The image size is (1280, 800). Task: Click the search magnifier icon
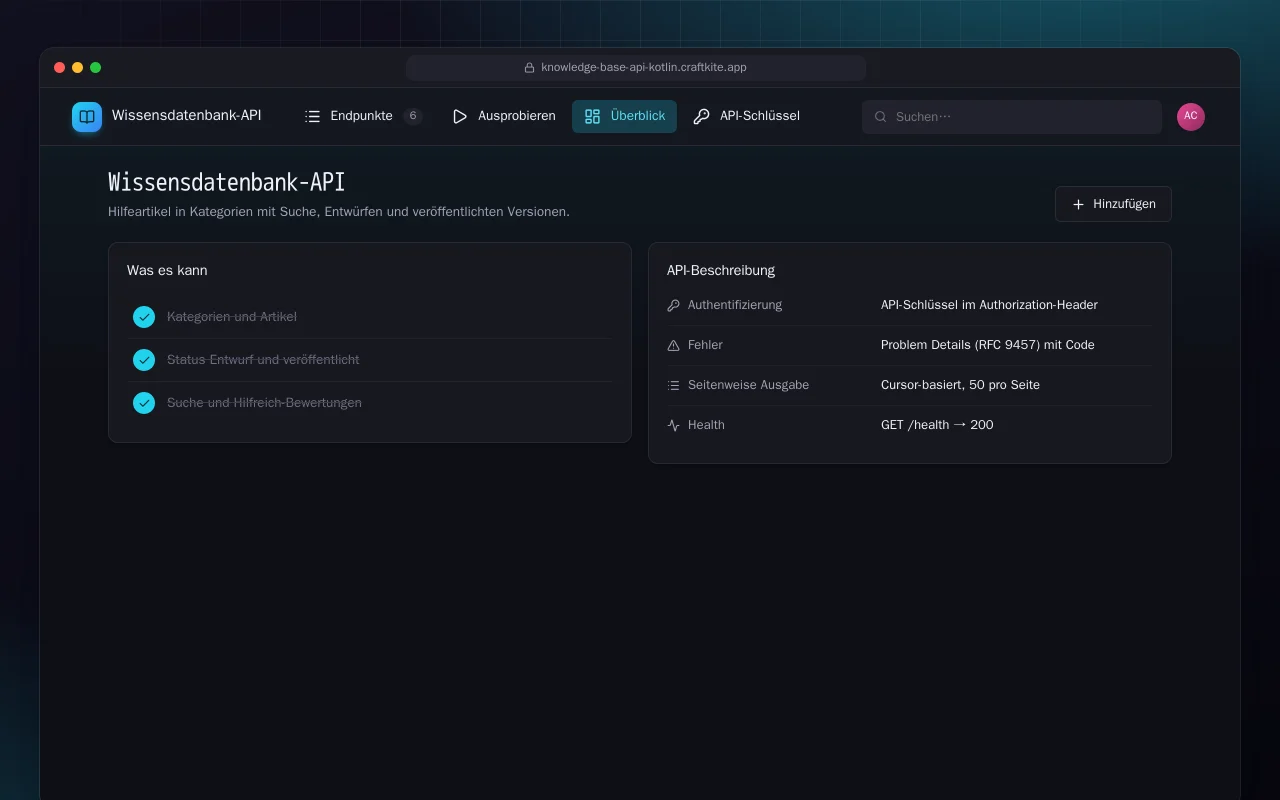coord(881,117)
